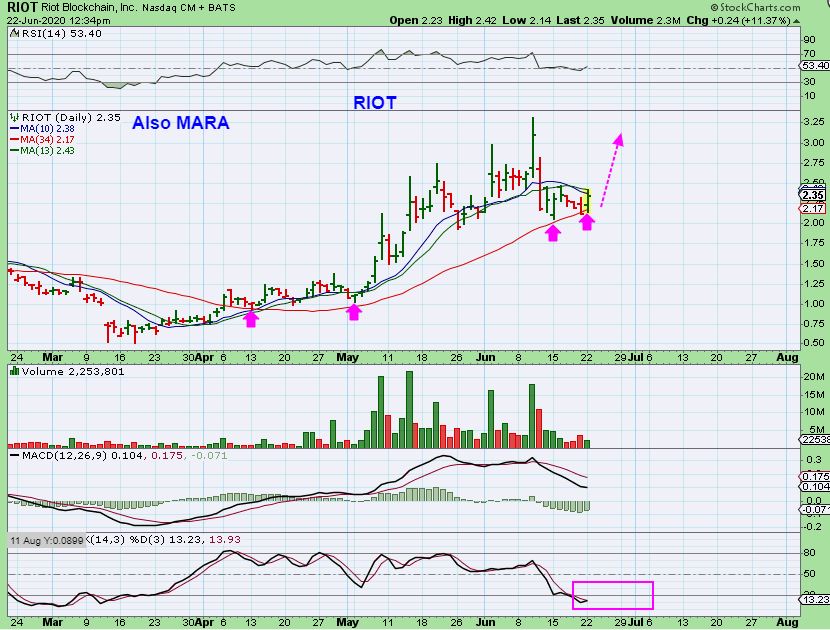Image resolution: width=830 pixels, height=630 pixels.
Task: Click the High 2.42 value
Action: click(x=472, y=21)
